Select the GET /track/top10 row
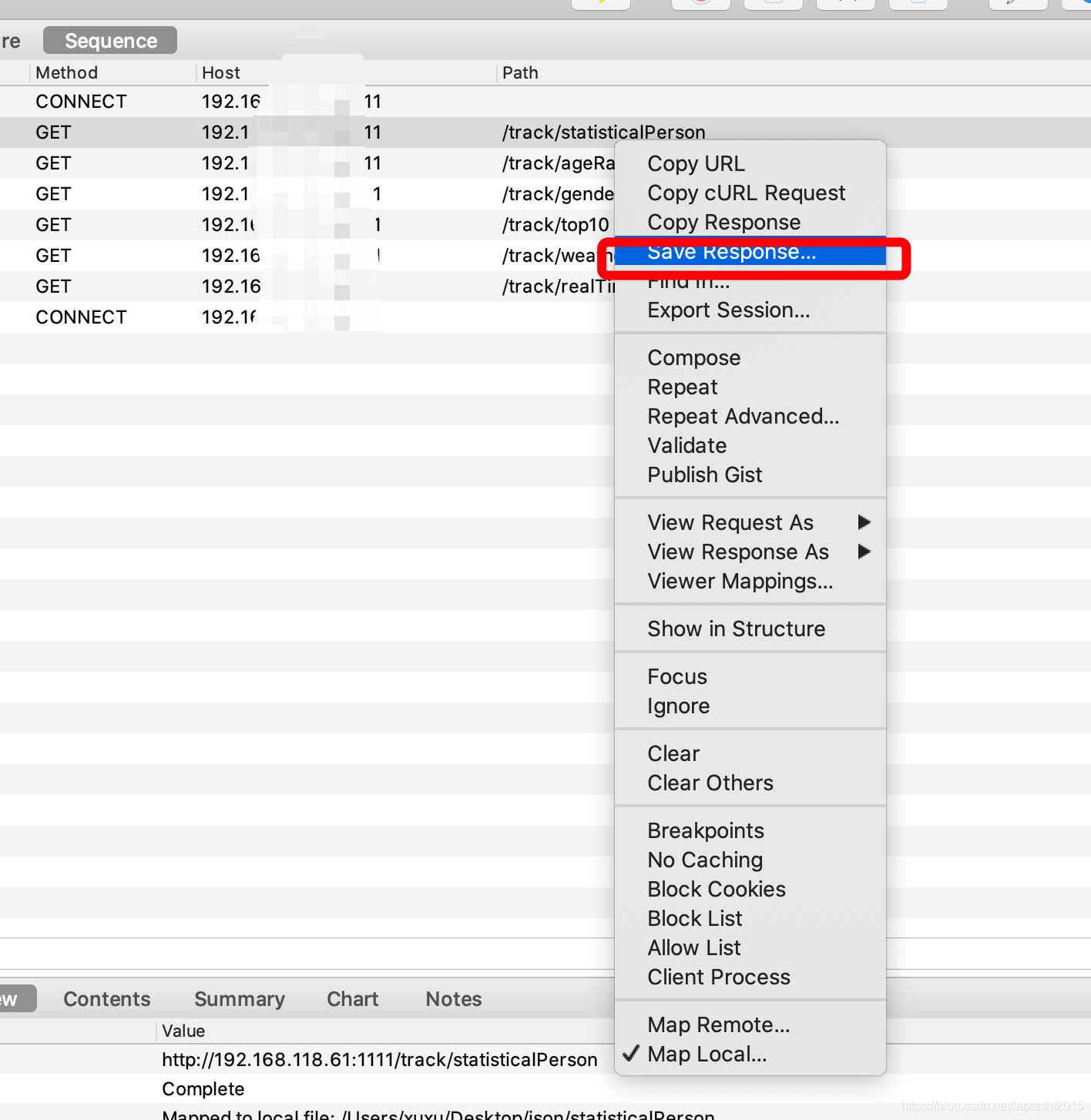The image size is (1091, 1120). click(x=308, y=225)
